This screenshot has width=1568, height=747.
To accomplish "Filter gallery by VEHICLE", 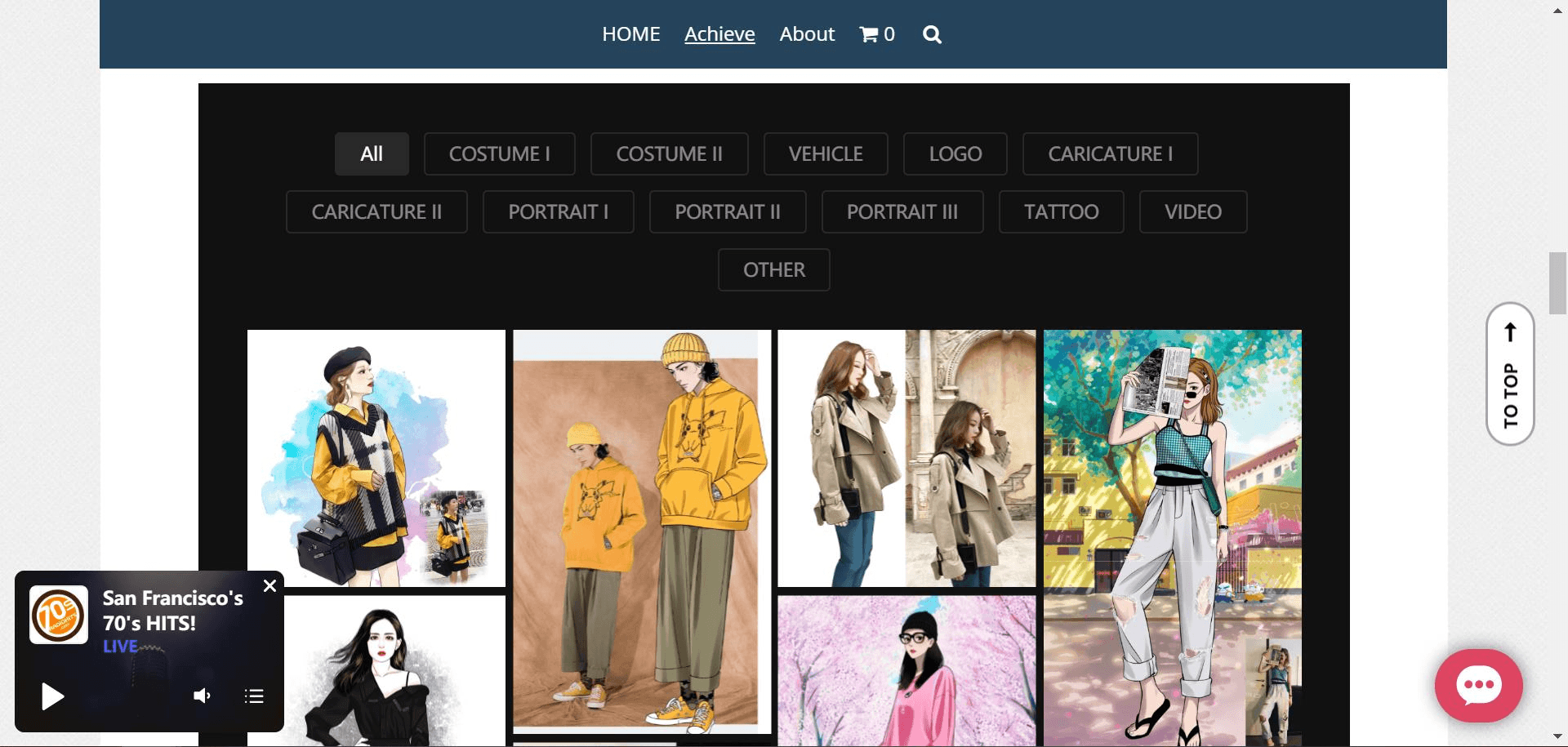I will coord(826,154).
